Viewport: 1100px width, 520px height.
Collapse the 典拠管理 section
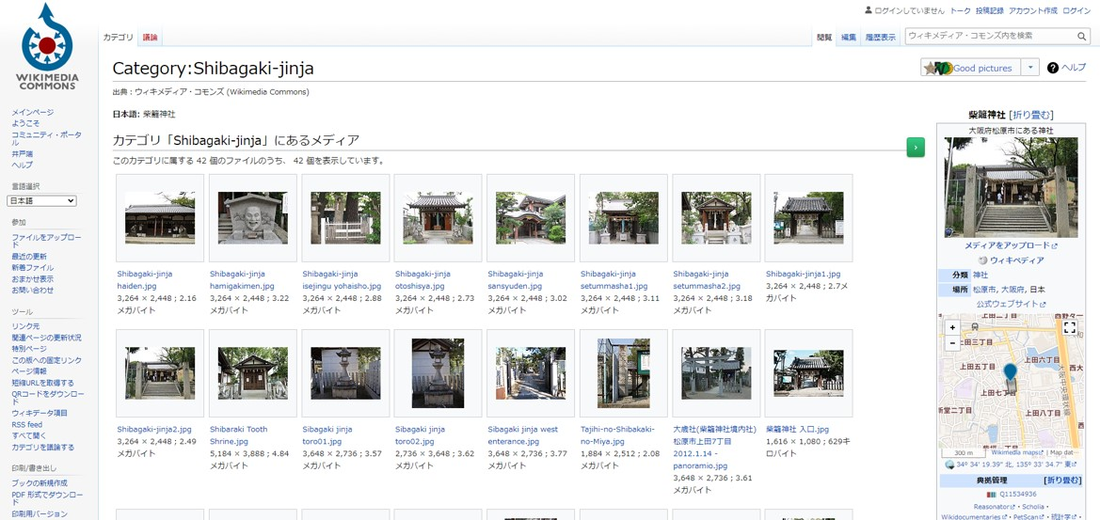coord(1062,481)
